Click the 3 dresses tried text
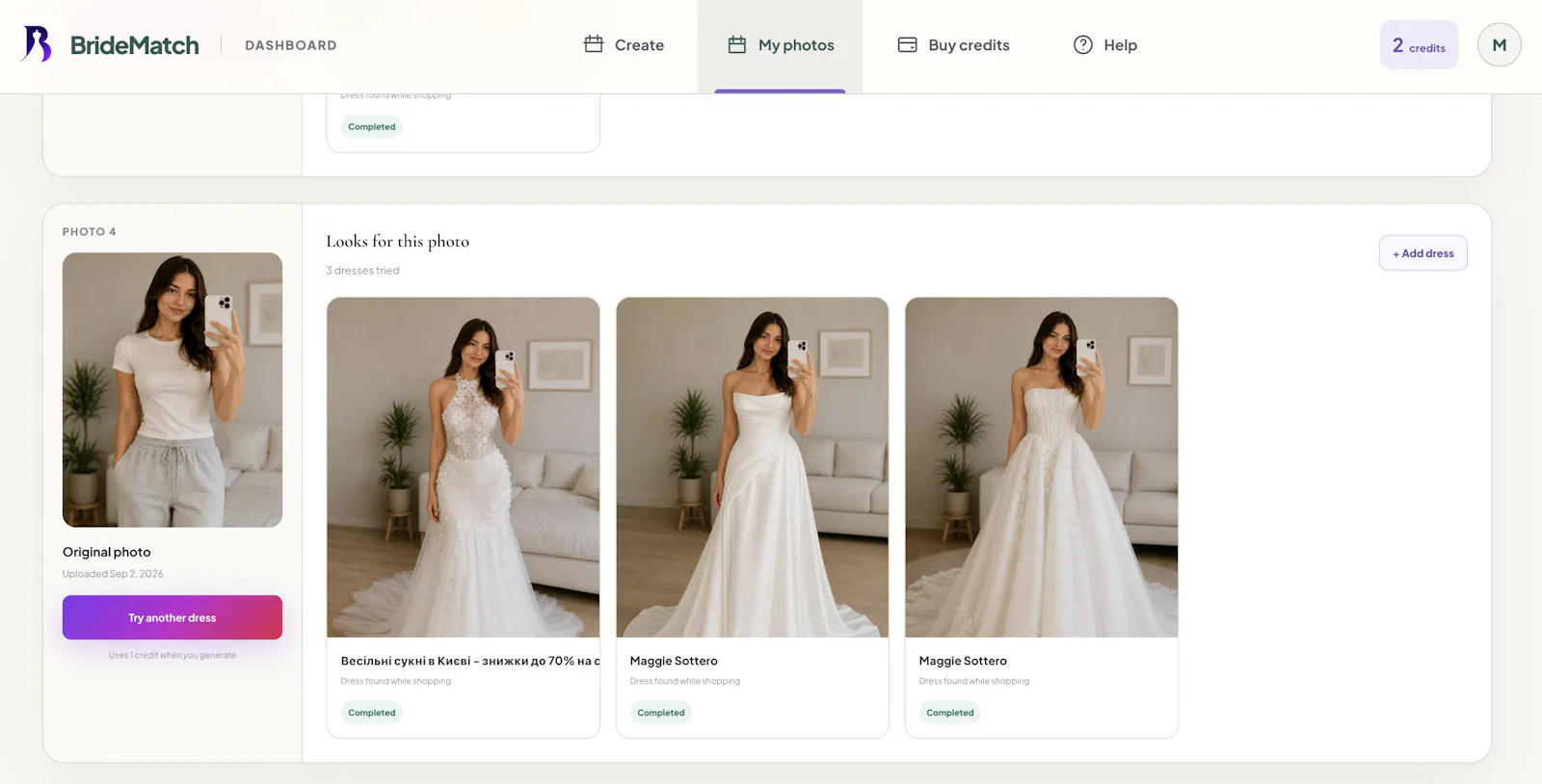 [x=362, y=271]
